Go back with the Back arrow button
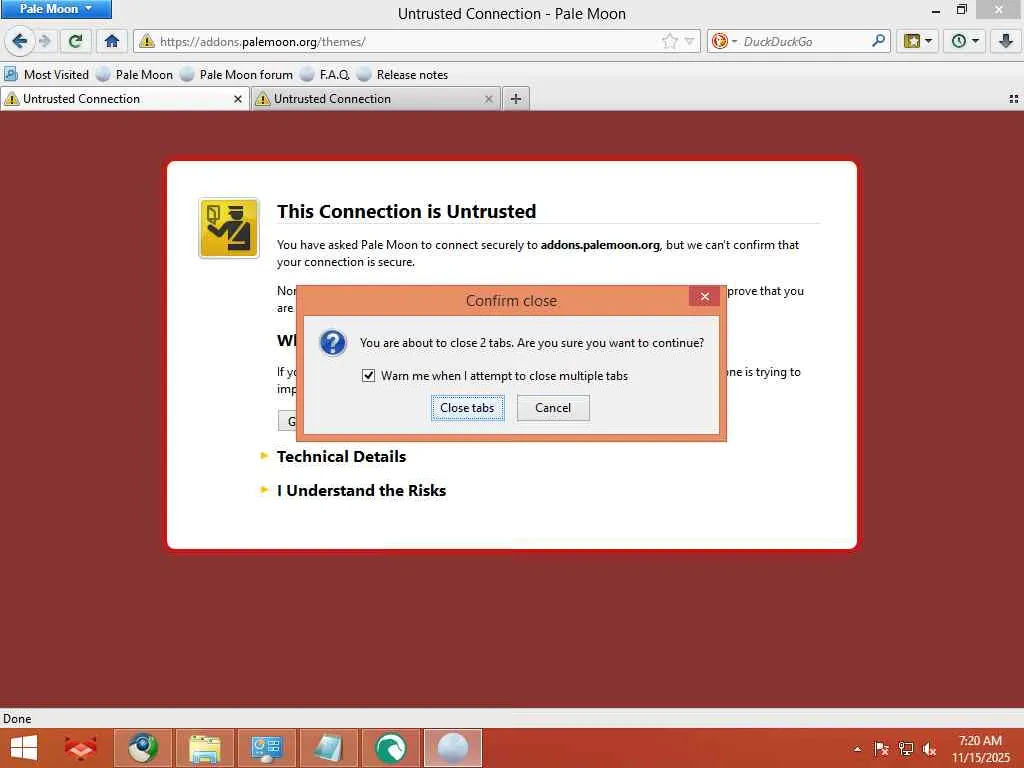Screen dimensions: 1024x768 pos(20,41)
